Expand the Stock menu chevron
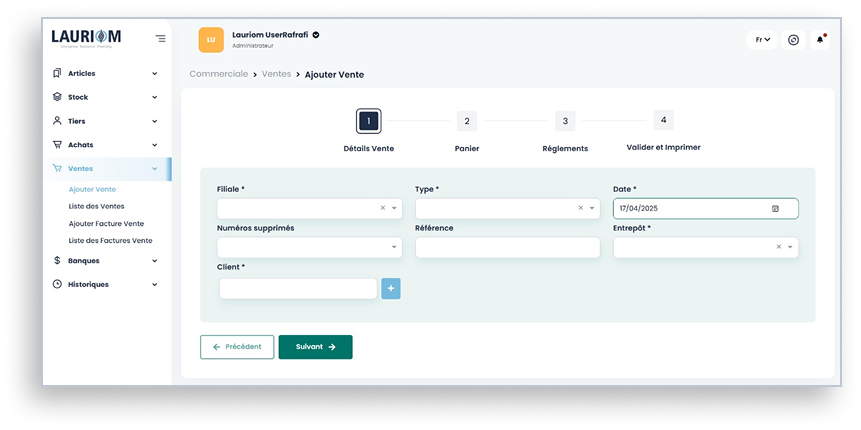 tap(155, 97)
